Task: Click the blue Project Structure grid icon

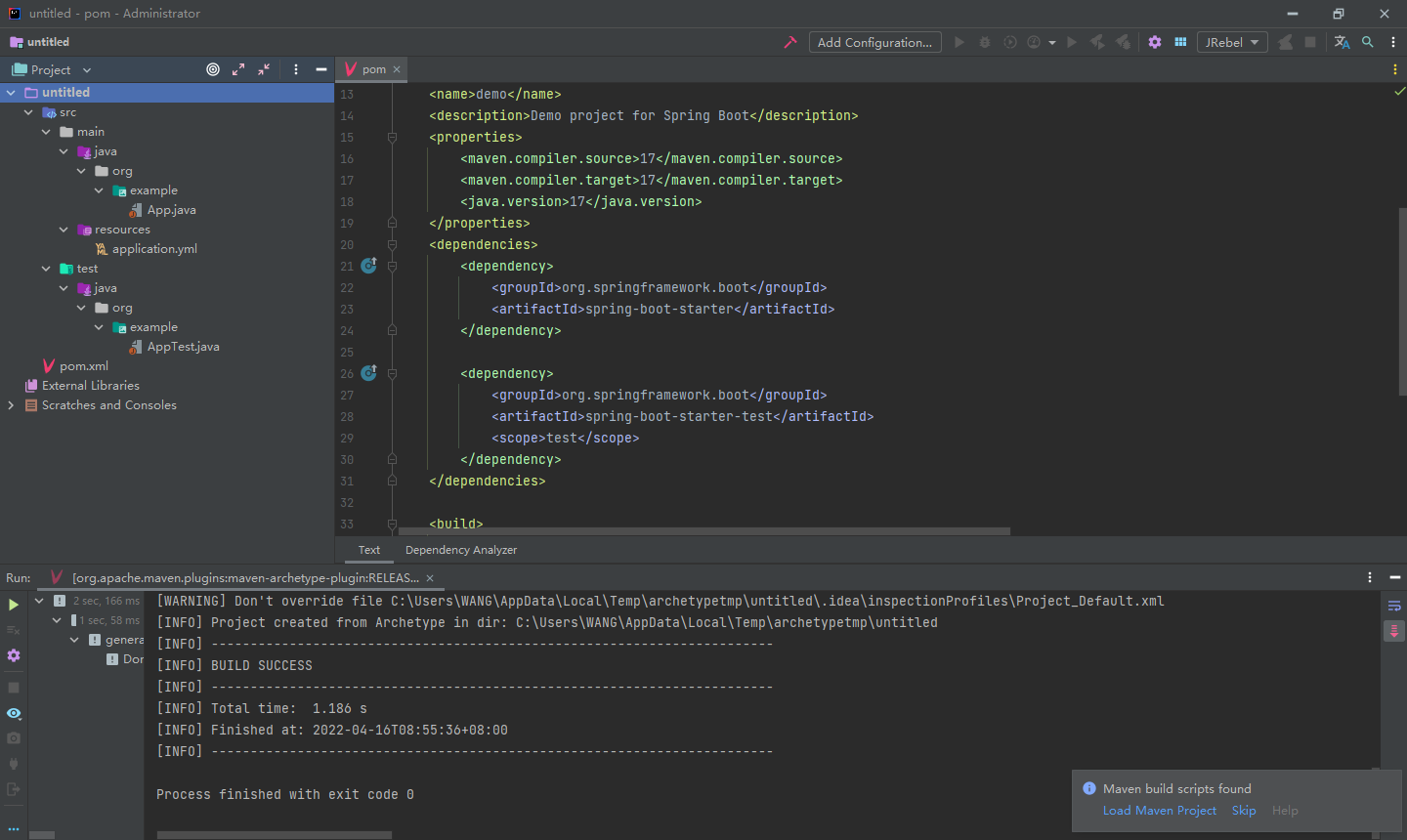Action: click(1180, 42)
